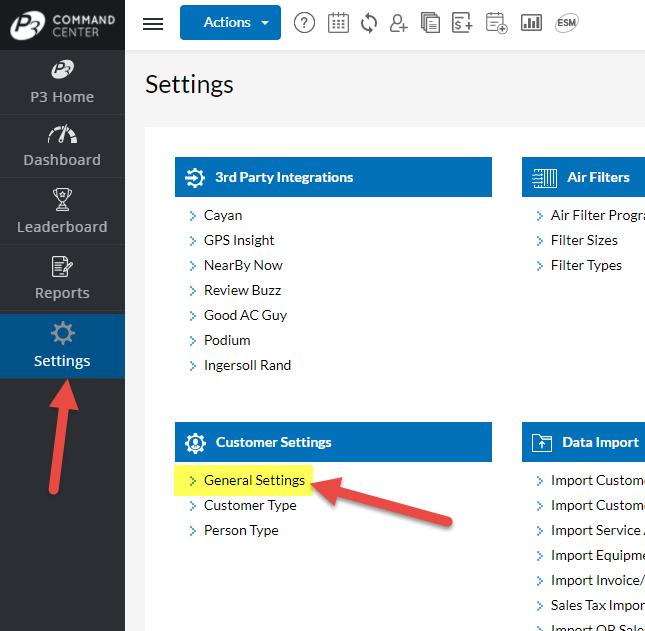Screen dimensions: 645x631
Task: Click the Data Import folder-upload icon
Action: [542, 443]
